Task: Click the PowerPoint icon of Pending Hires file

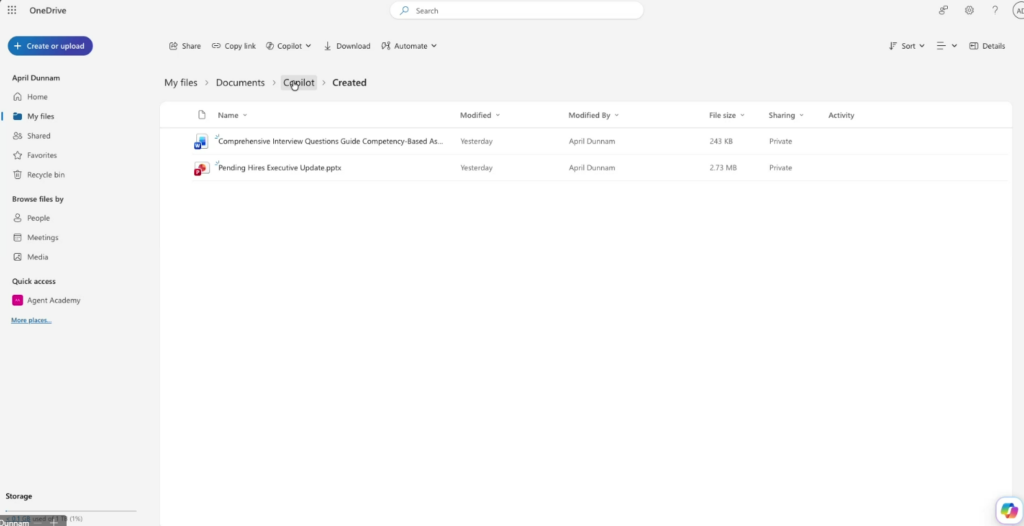Action: click(x=201, y=168)
